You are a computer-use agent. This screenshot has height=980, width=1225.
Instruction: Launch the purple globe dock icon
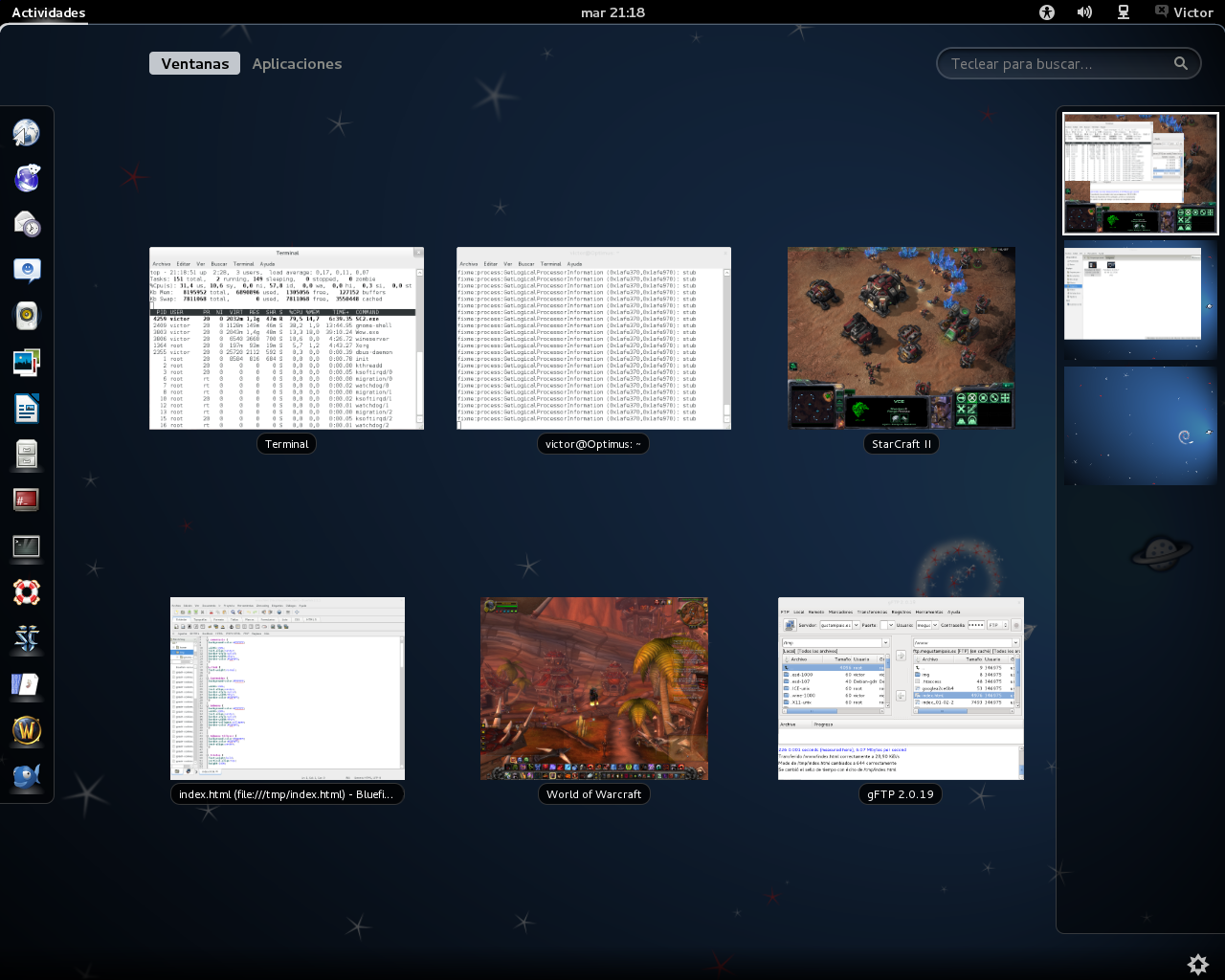click(27, 178)
